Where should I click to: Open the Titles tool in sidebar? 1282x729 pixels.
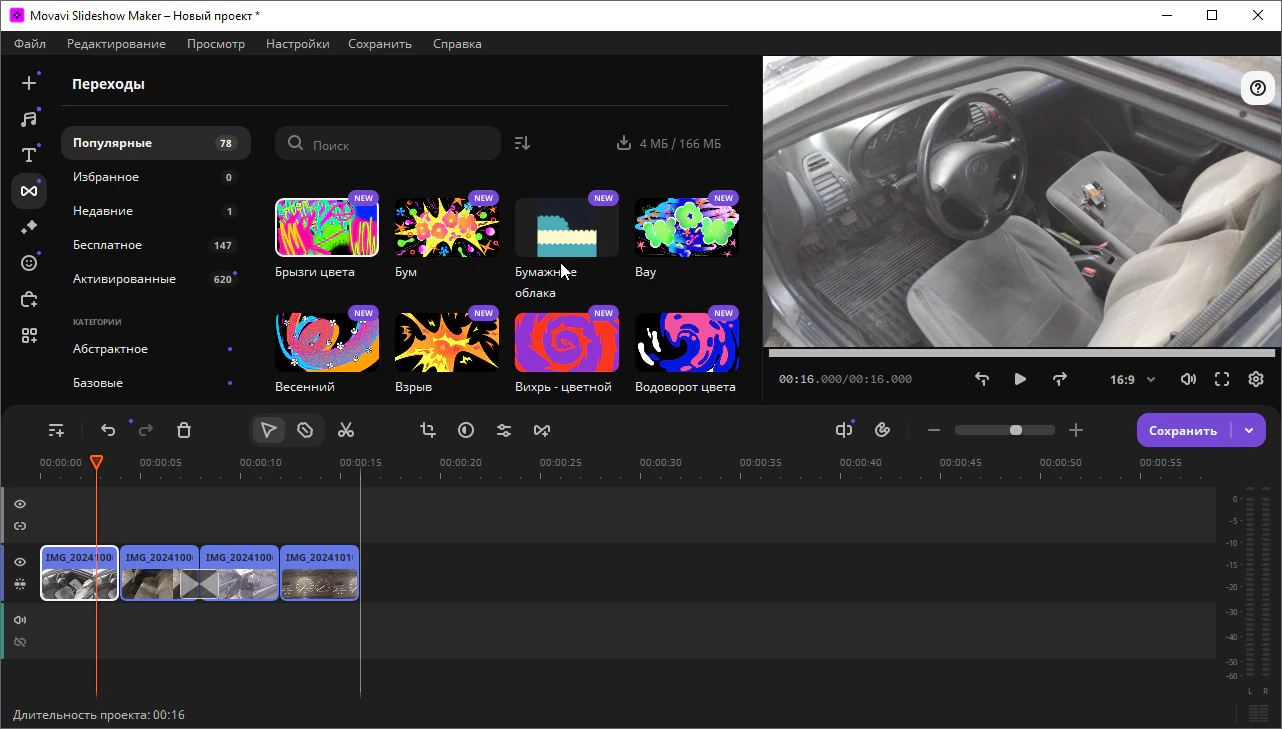click(29, 155)
